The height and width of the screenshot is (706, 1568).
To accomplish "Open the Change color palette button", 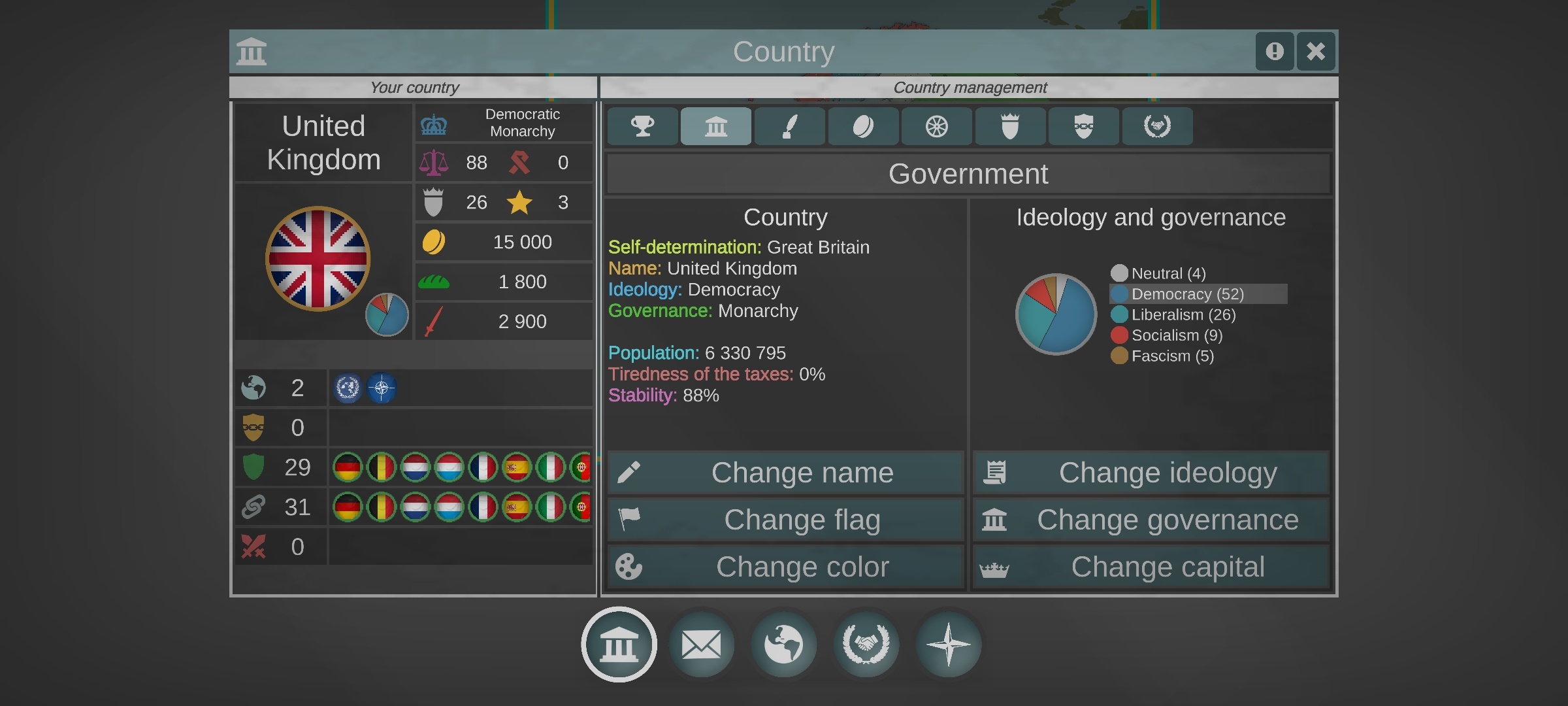I will point(786,567).
